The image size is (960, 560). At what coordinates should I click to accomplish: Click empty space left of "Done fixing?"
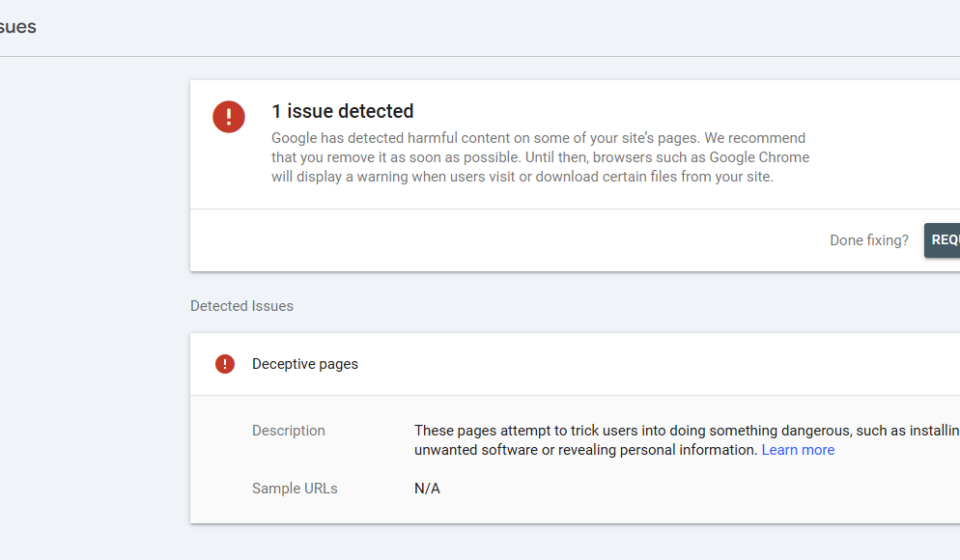point(500,240)
